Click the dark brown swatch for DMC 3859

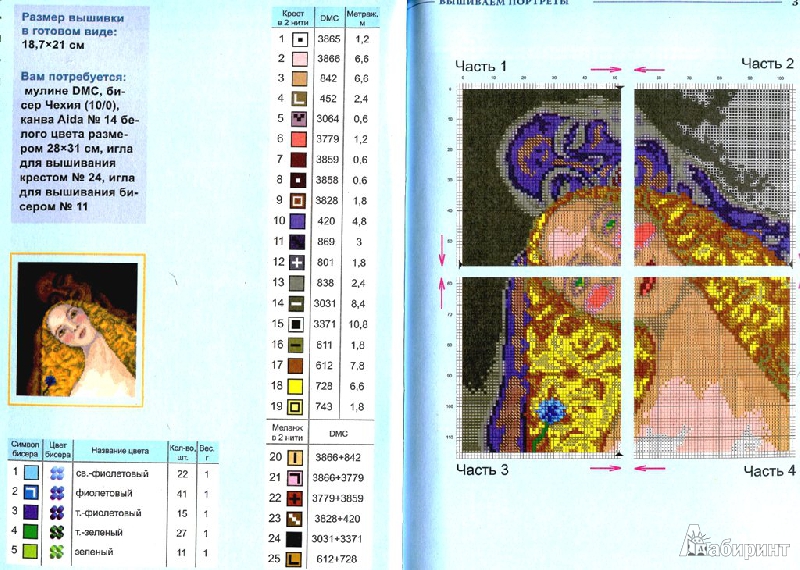[x=298, y=160]
